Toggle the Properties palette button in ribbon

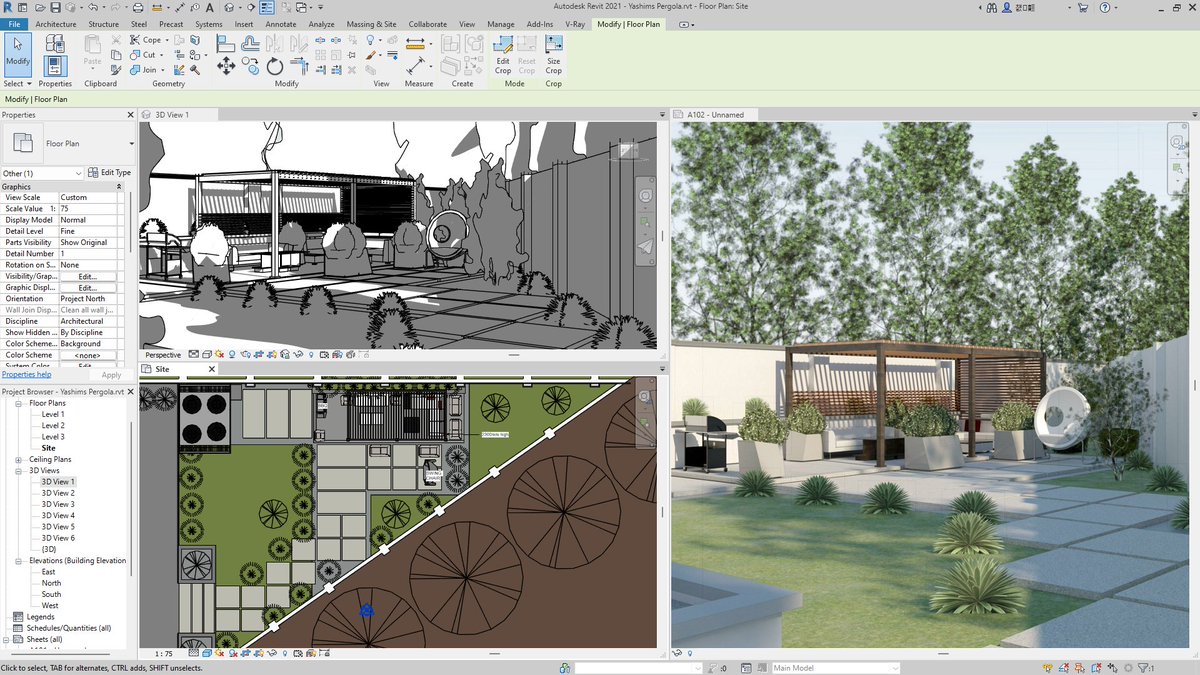57,66
